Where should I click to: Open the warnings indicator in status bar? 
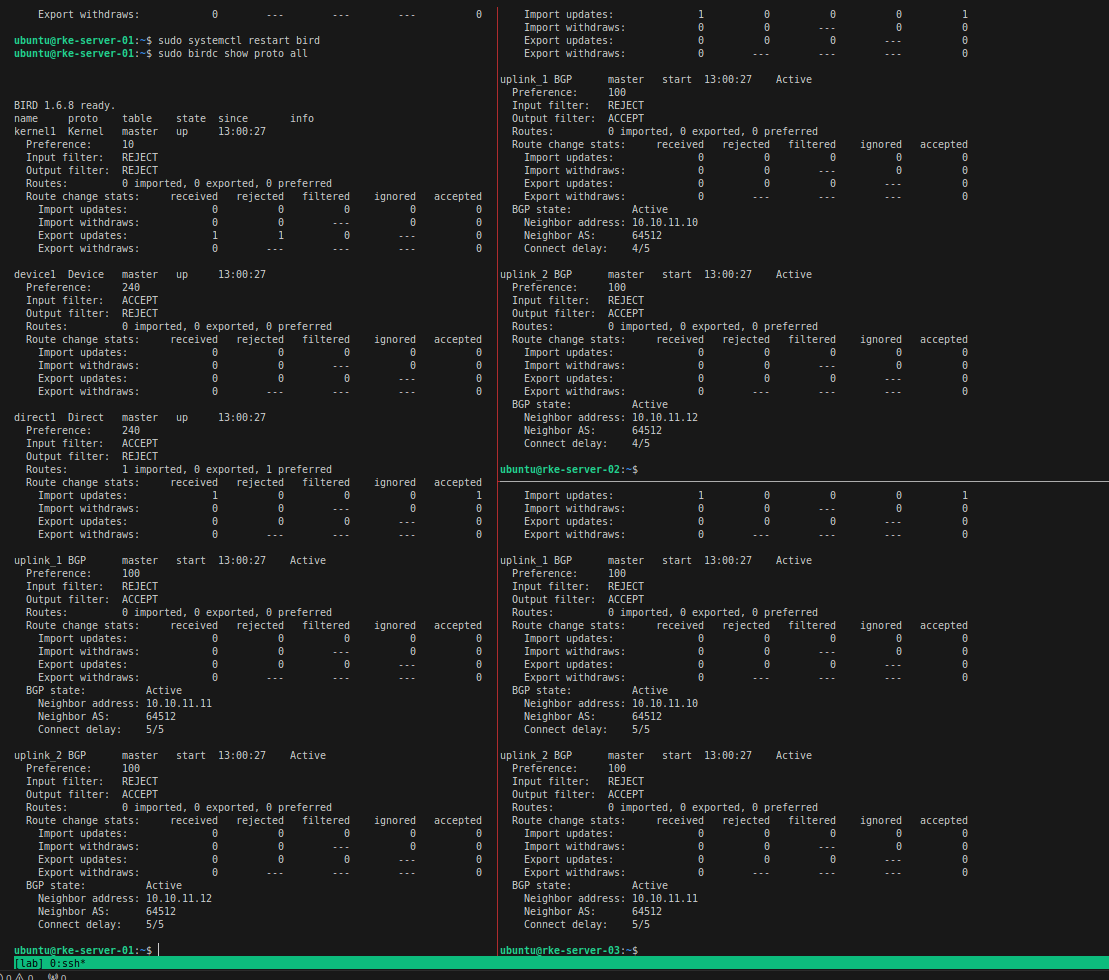tap(23, 977)
